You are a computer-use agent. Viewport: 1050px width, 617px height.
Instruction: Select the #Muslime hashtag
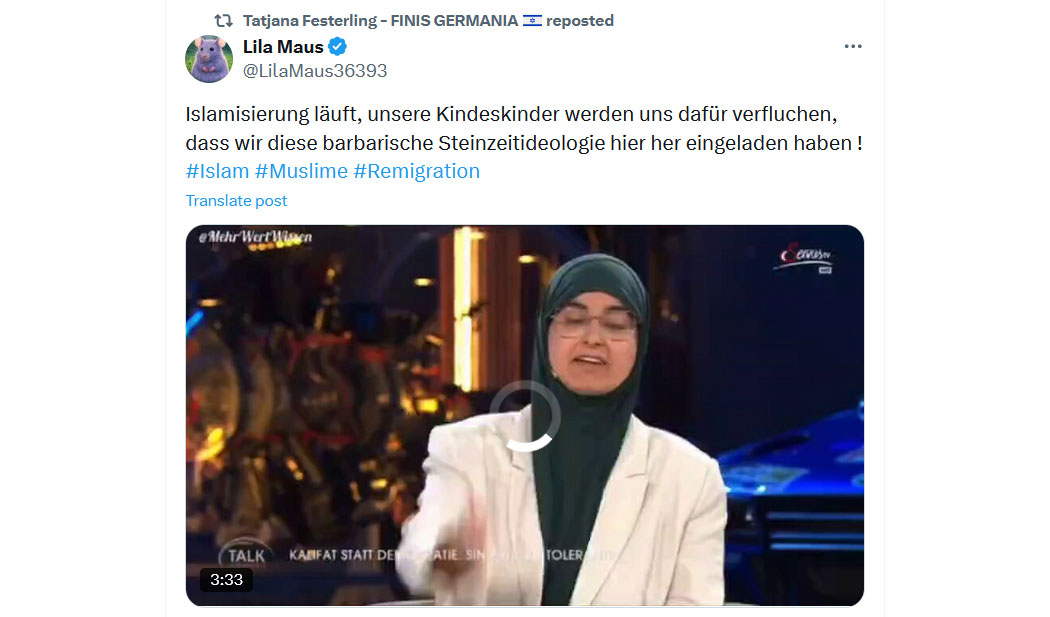coord(301,172)
